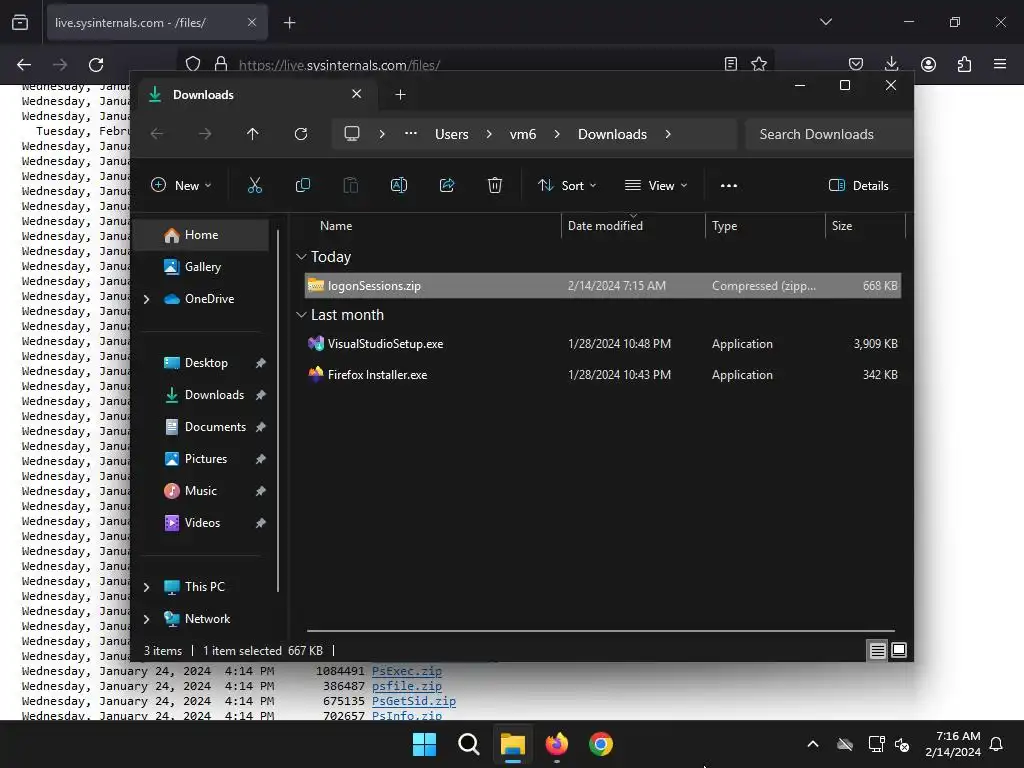Viewport: 1024px width, 768px height.
Task: Open pinned Desktop folder in sidebar
Action: click(x=206, y=363)
